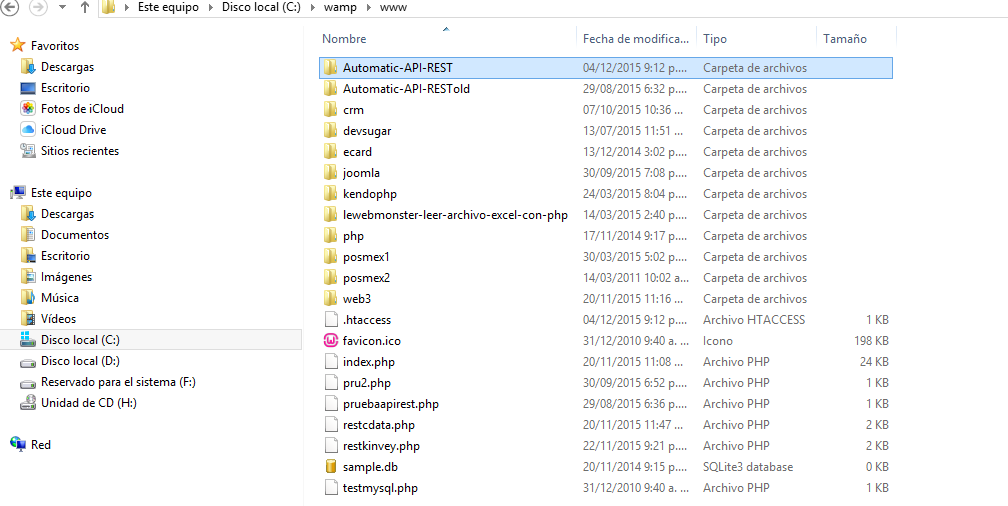Click the 24 KB size cell
1008x506 pixels.
[x=874, y=362]
